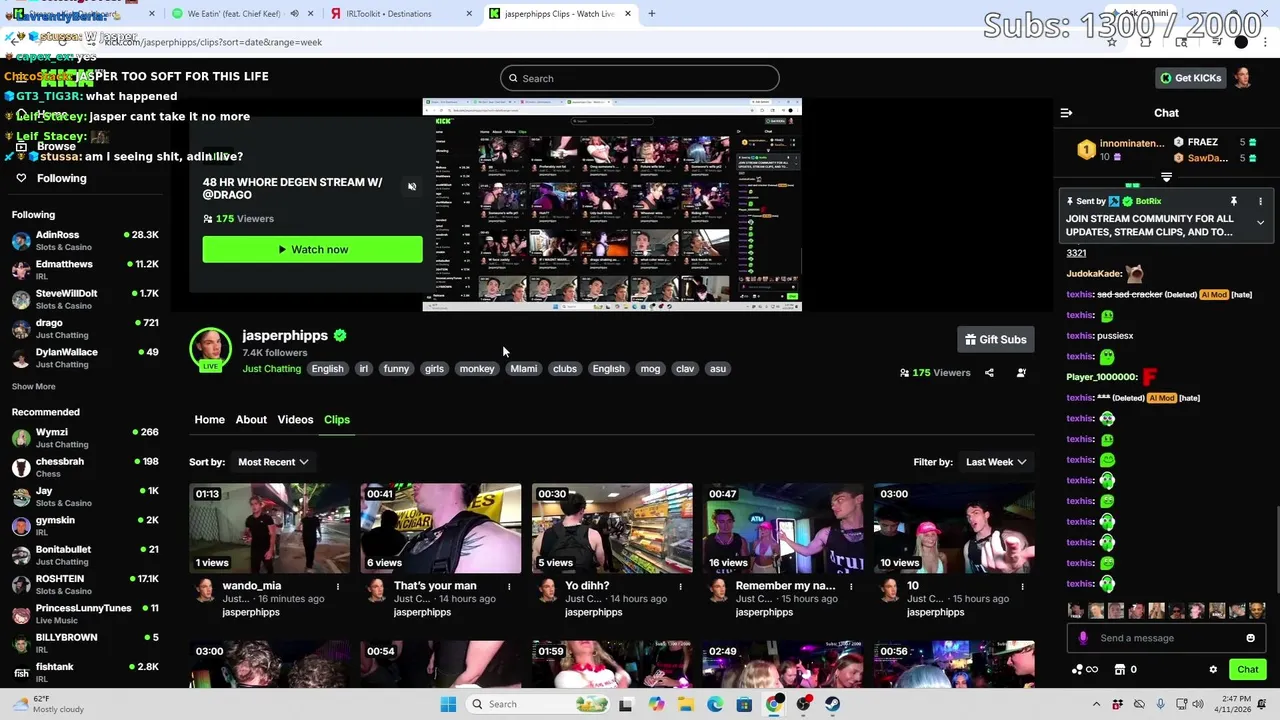Click the Miami tag

(x=524, y=369)
